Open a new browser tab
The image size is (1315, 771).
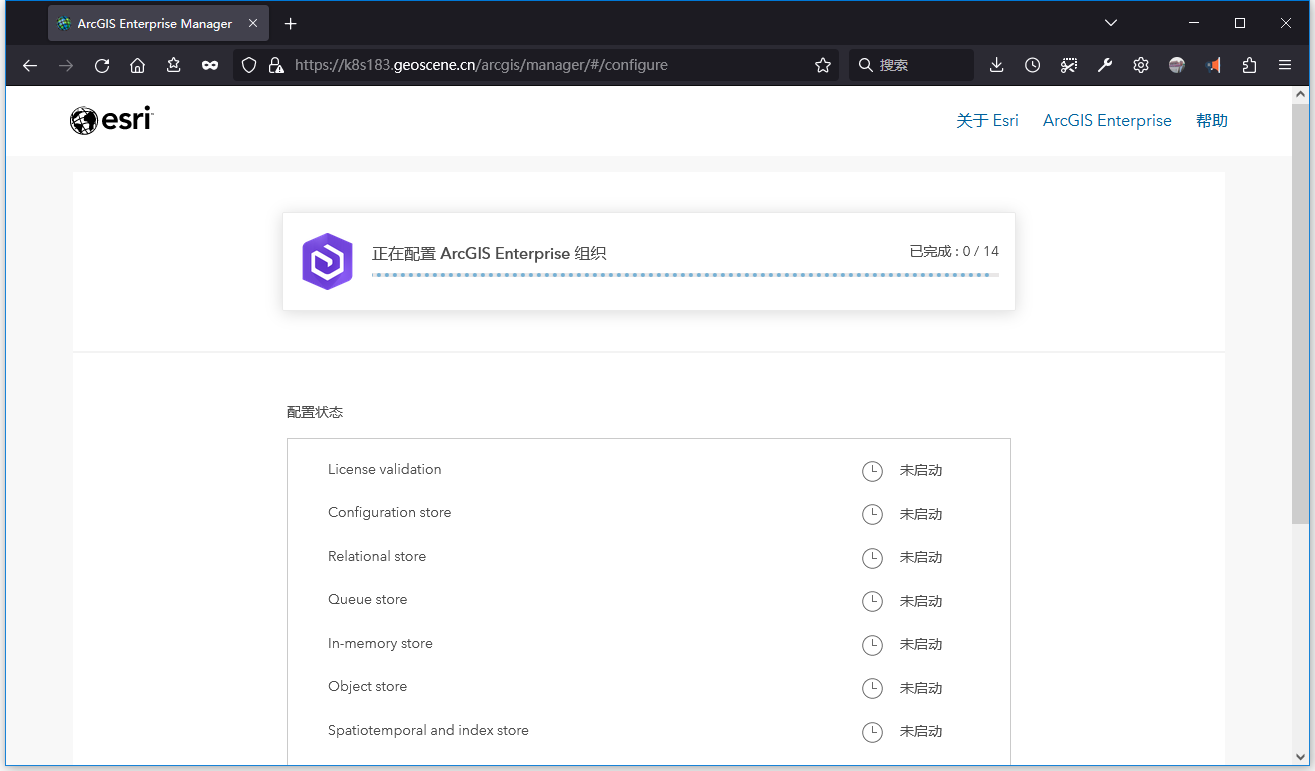290,23
